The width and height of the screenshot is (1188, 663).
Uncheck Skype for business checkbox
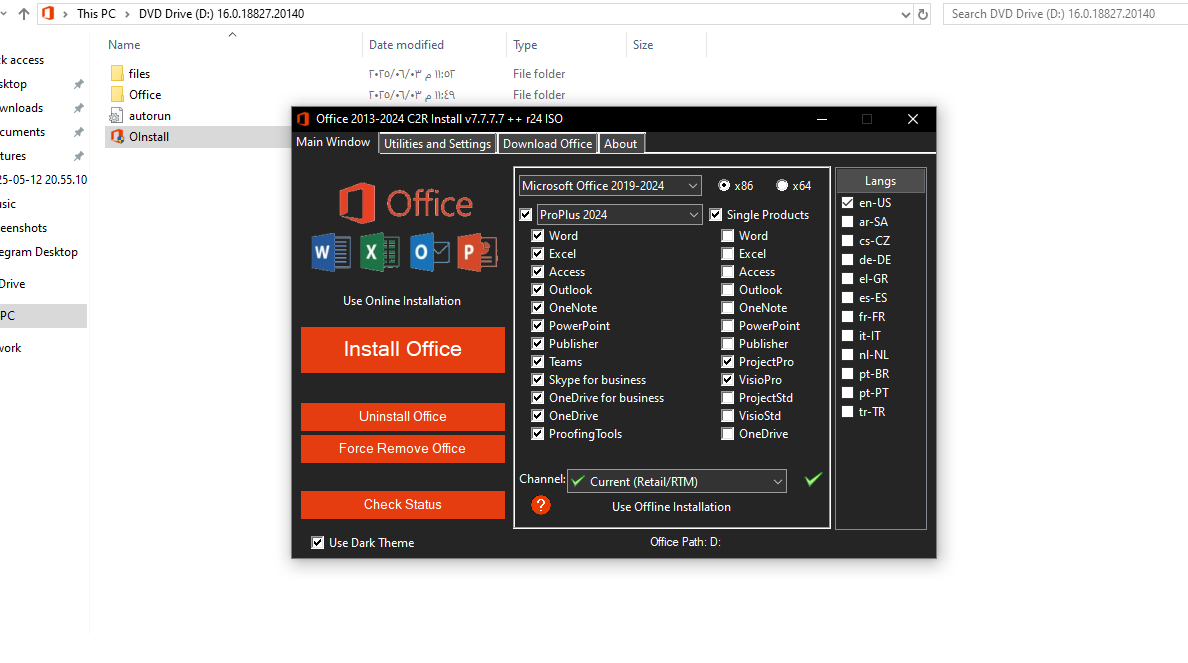coord(538,380)
